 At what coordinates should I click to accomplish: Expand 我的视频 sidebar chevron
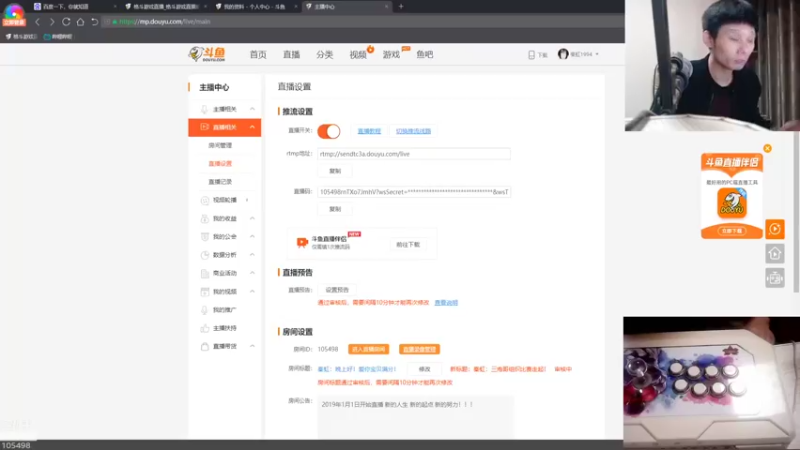(x=252, y=291)
